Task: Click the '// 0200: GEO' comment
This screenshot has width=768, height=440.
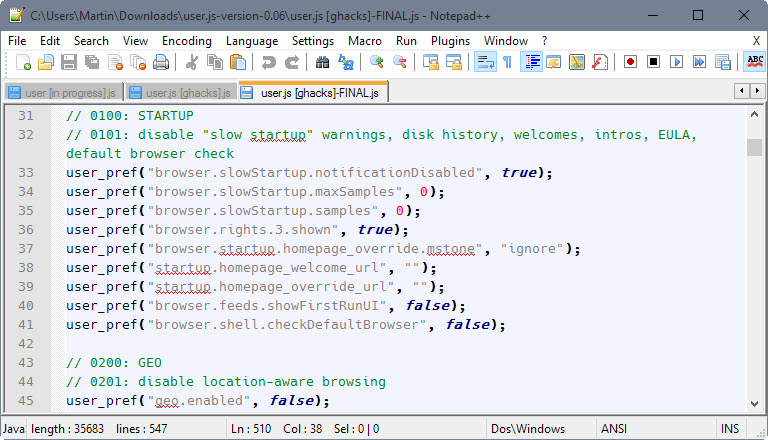Action: 114,363
